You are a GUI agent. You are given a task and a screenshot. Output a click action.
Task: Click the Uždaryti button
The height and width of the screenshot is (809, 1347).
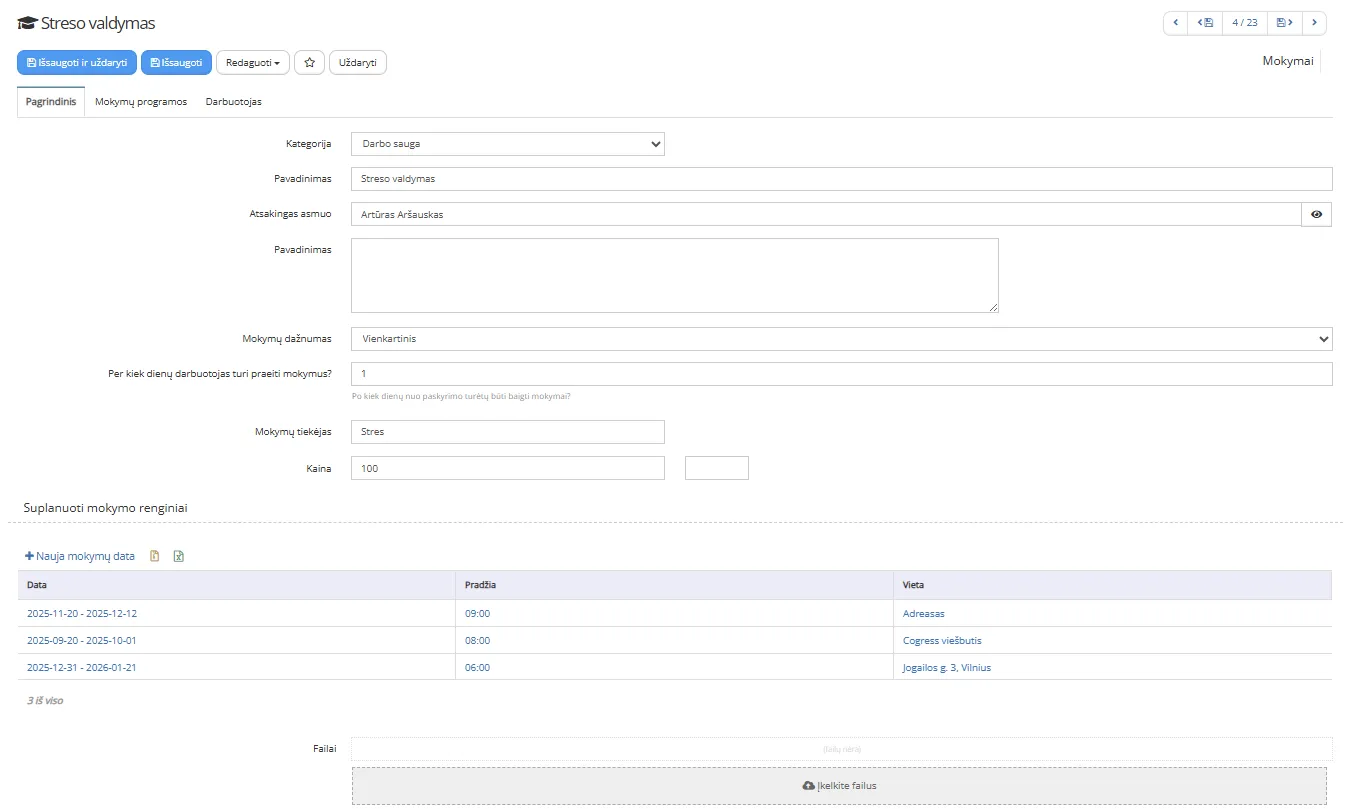click(x=357, y=63)
